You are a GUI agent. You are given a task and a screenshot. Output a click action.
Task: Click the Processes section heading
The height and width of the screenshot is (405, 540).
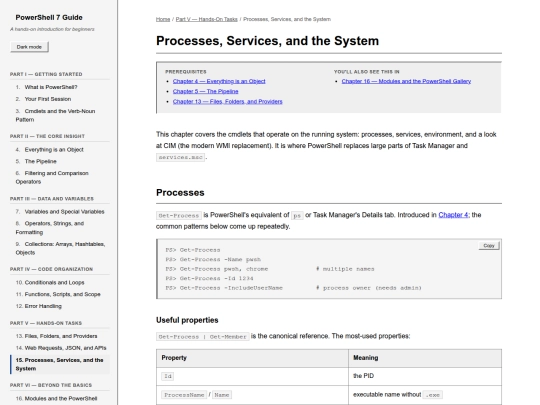pyautogui.click(x=180, y=193)
